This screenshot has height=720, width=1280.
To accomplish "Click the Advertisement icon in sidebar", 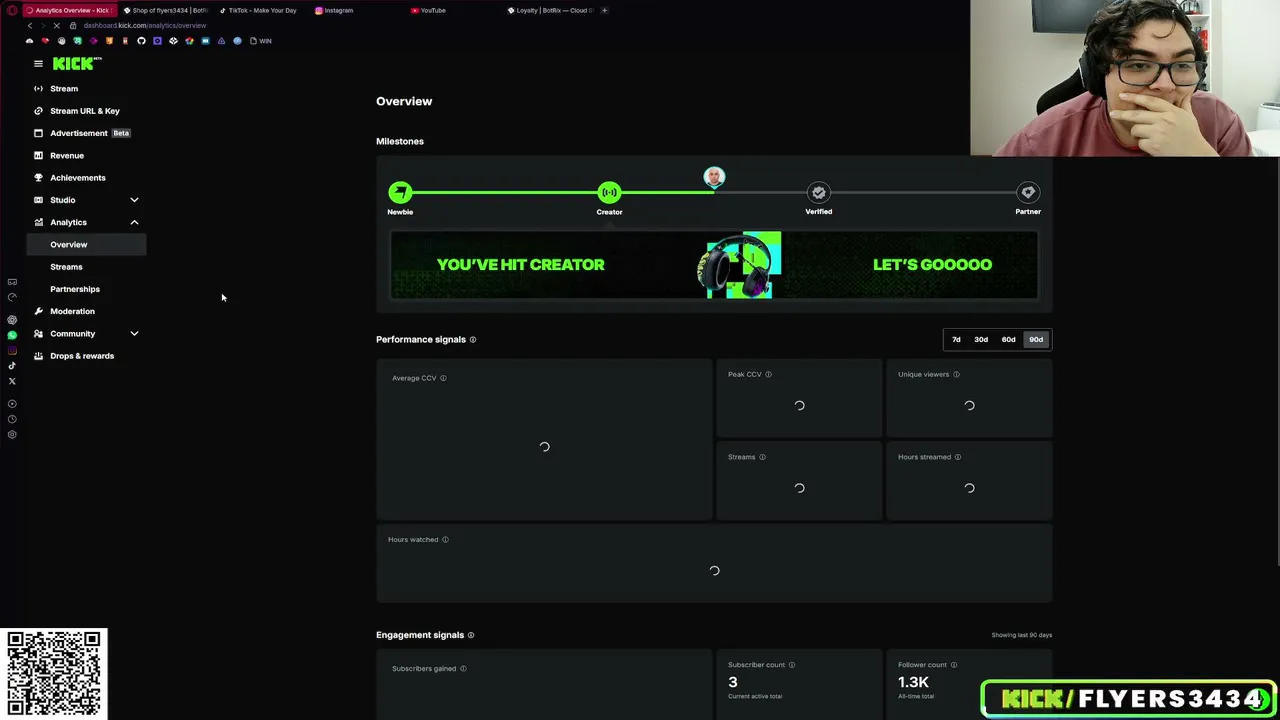I will pyautogui.click(x=38, y=133).
